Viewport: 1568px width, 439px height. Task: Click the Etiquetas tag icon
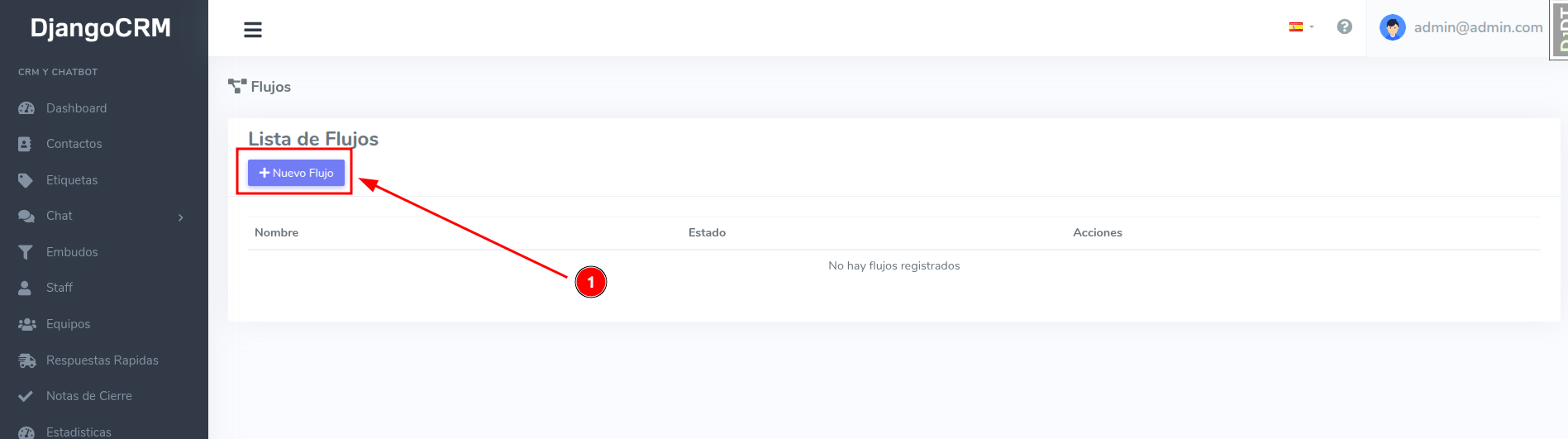click(x=26, y=180)
